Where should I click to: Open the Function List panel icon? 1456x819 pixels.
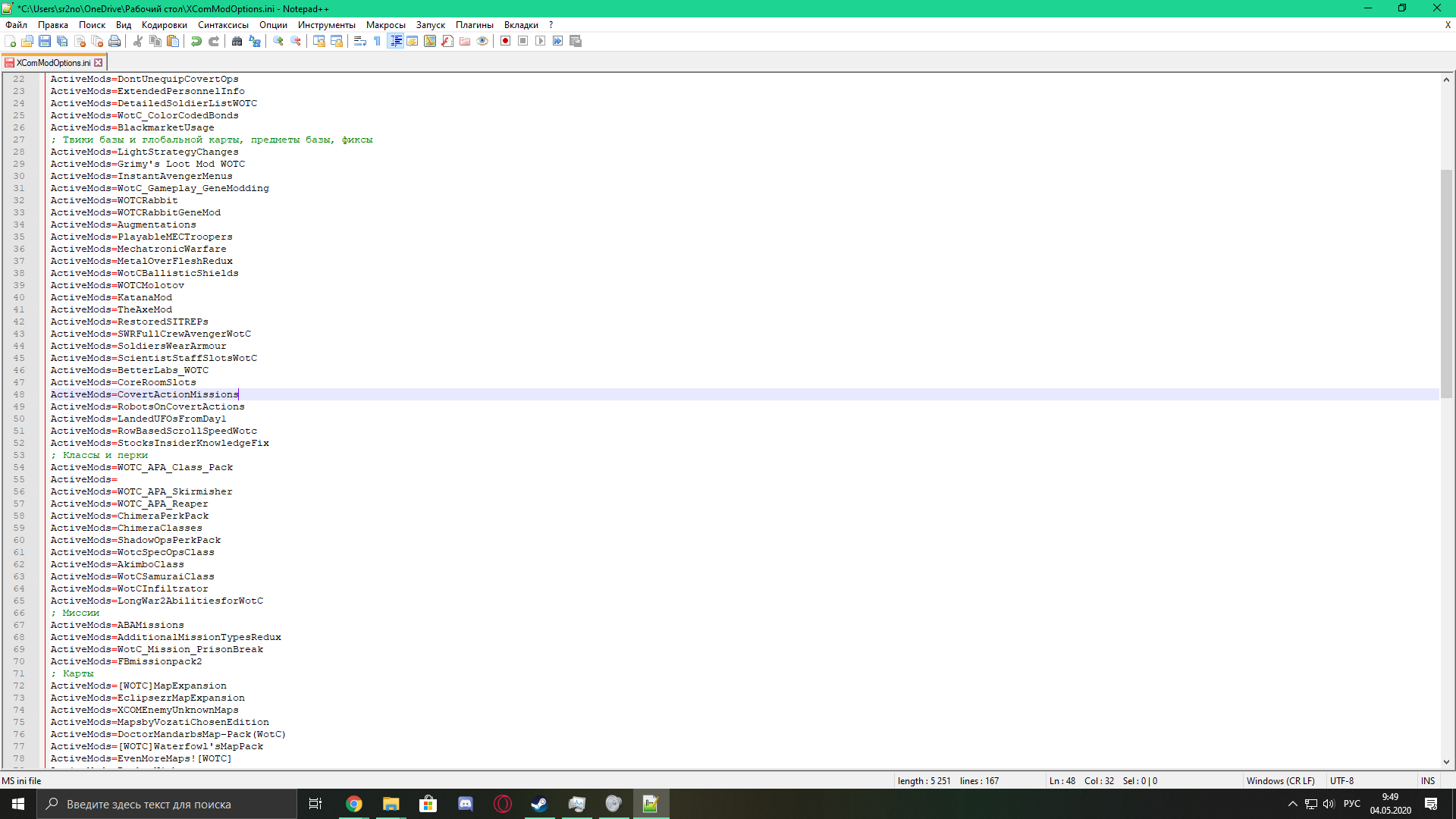tap(447, 41)
